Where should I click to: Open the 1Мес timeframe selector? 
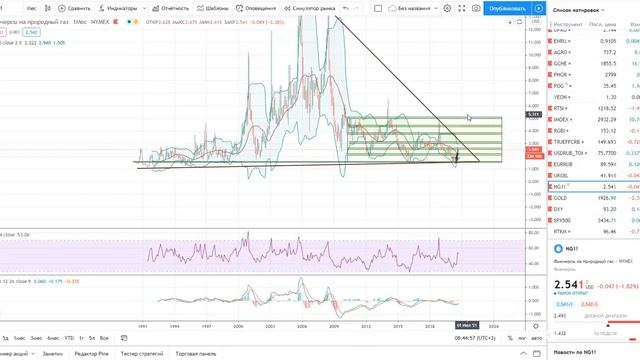[x=31, y=8]
